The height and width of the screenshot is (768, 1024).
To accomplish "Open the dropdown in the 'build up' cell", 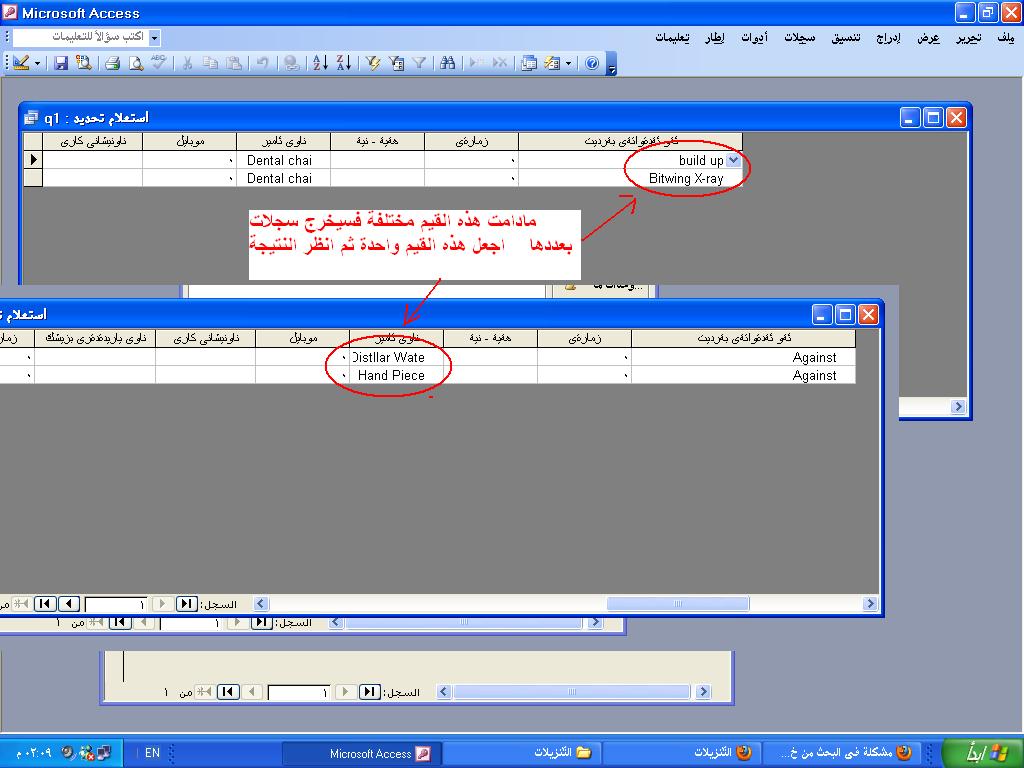I will coord(733,160).
